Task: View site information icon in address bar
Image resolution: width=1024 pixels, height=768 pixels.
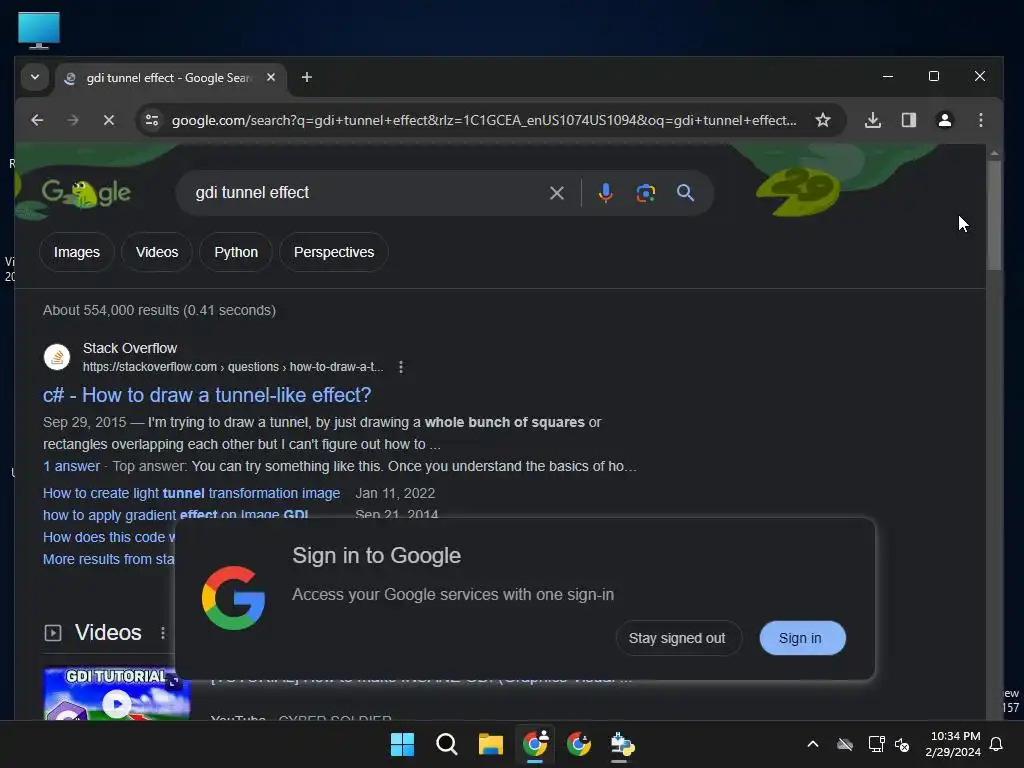Action: [152, 120]
